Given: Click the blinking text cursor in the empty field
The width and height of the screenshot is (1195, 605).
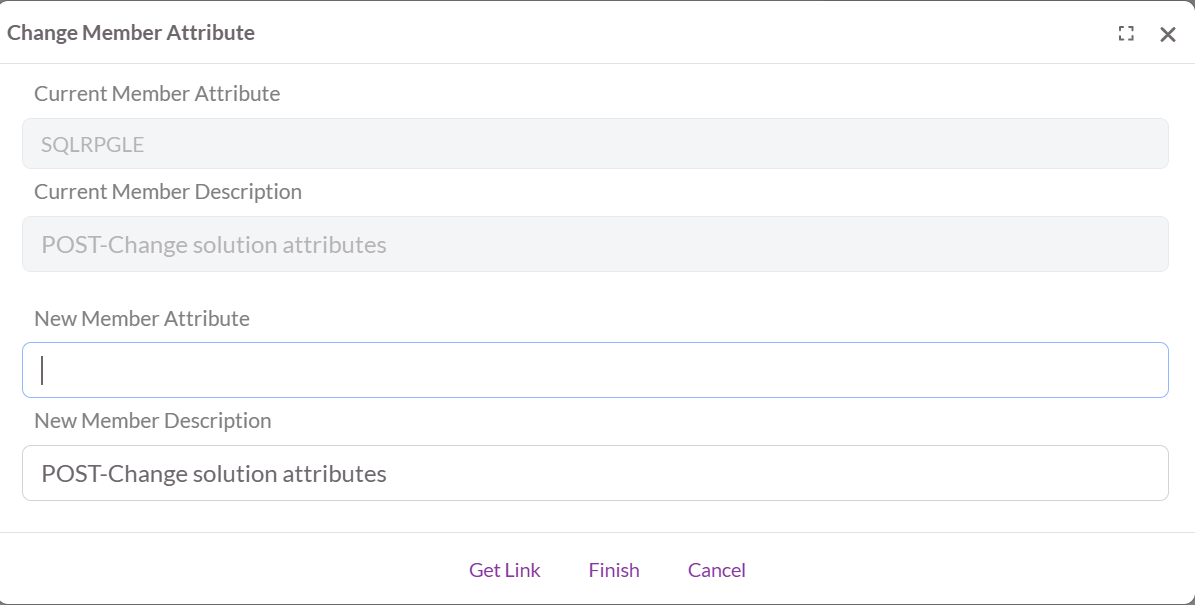Looking at the screenshot, I should pyautogui.click(x=42, y=370).
